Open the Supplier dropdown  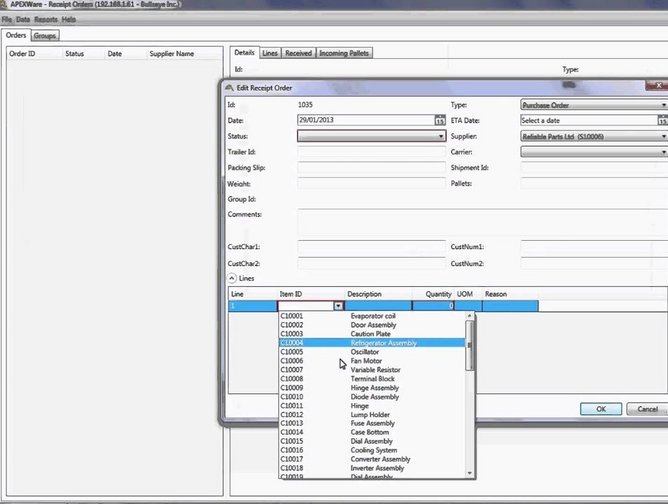[594, 136]
